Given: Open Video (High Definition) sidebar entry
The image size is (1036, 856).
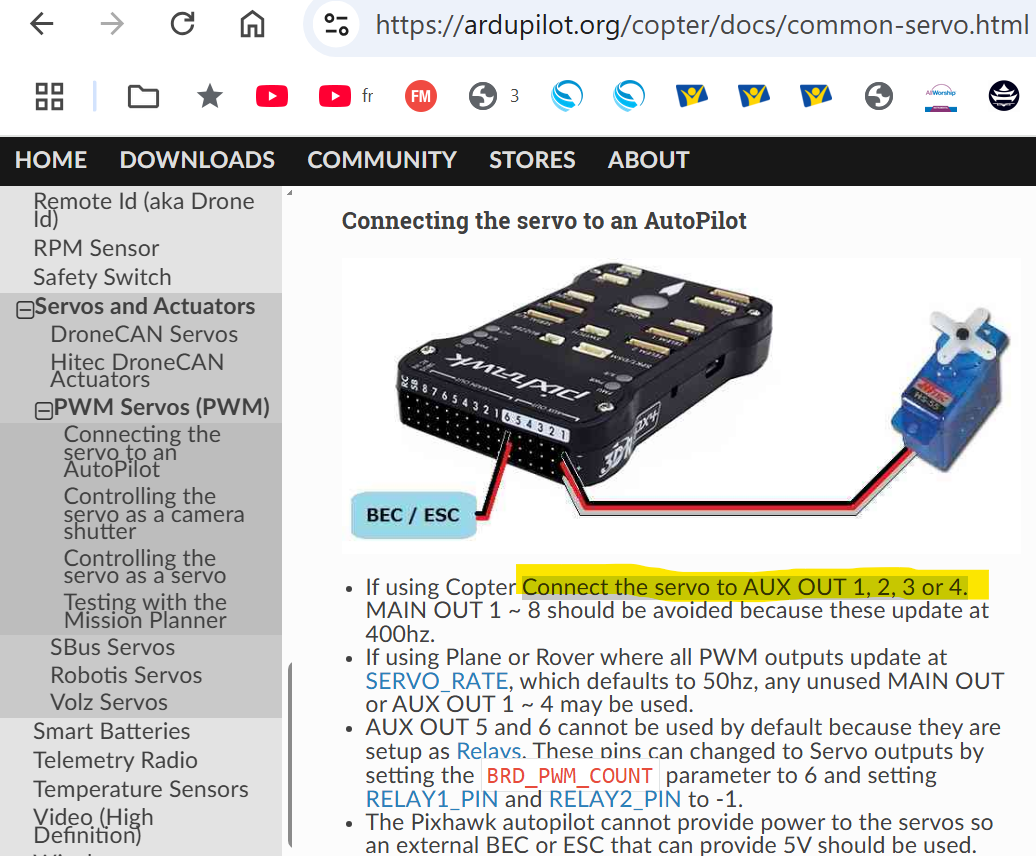Looking at the screenshot, I should coord(93,826).
